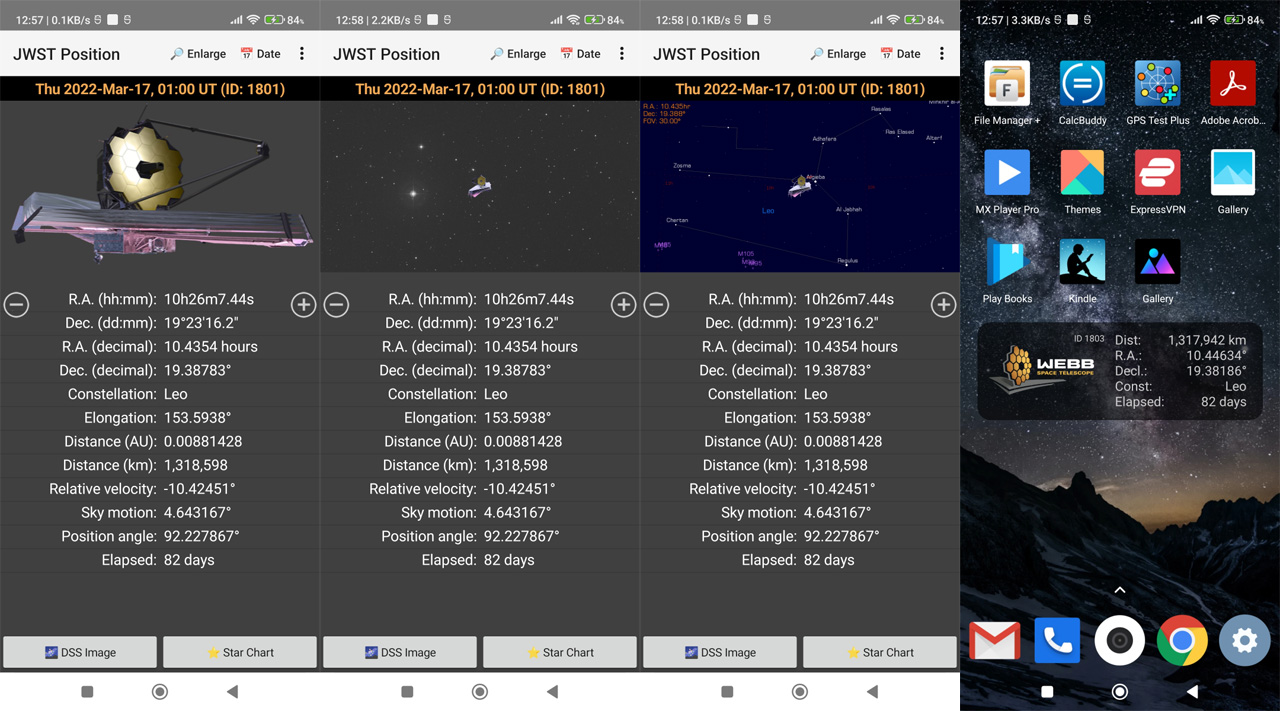
Task: Tap minus button on the Leo star chart screen
Action: click(x=657, y=305)
